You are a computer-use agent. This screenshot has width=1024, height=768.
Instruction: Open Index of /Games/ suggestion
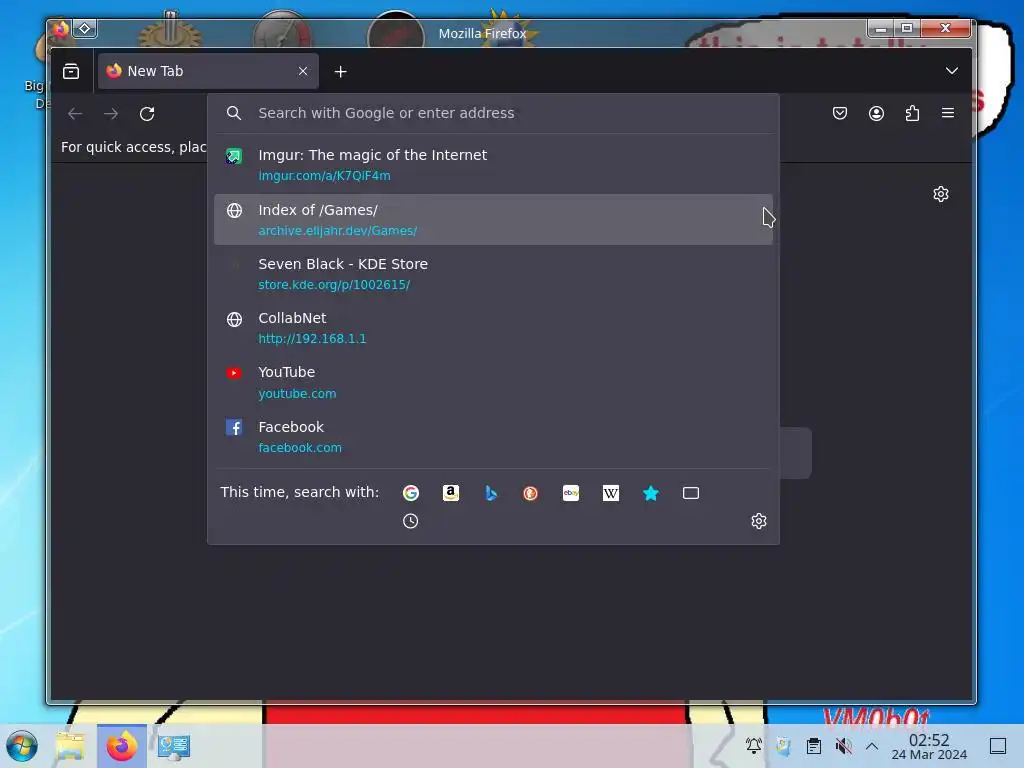493,219
